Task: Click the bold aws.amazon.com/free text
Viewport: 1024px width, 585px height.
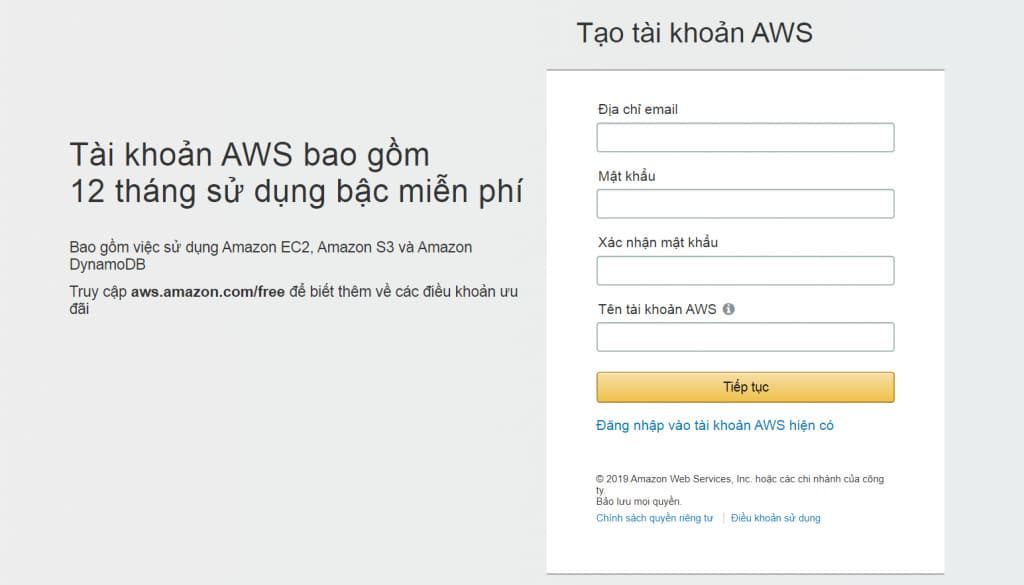Action: [x=208, y=292]
